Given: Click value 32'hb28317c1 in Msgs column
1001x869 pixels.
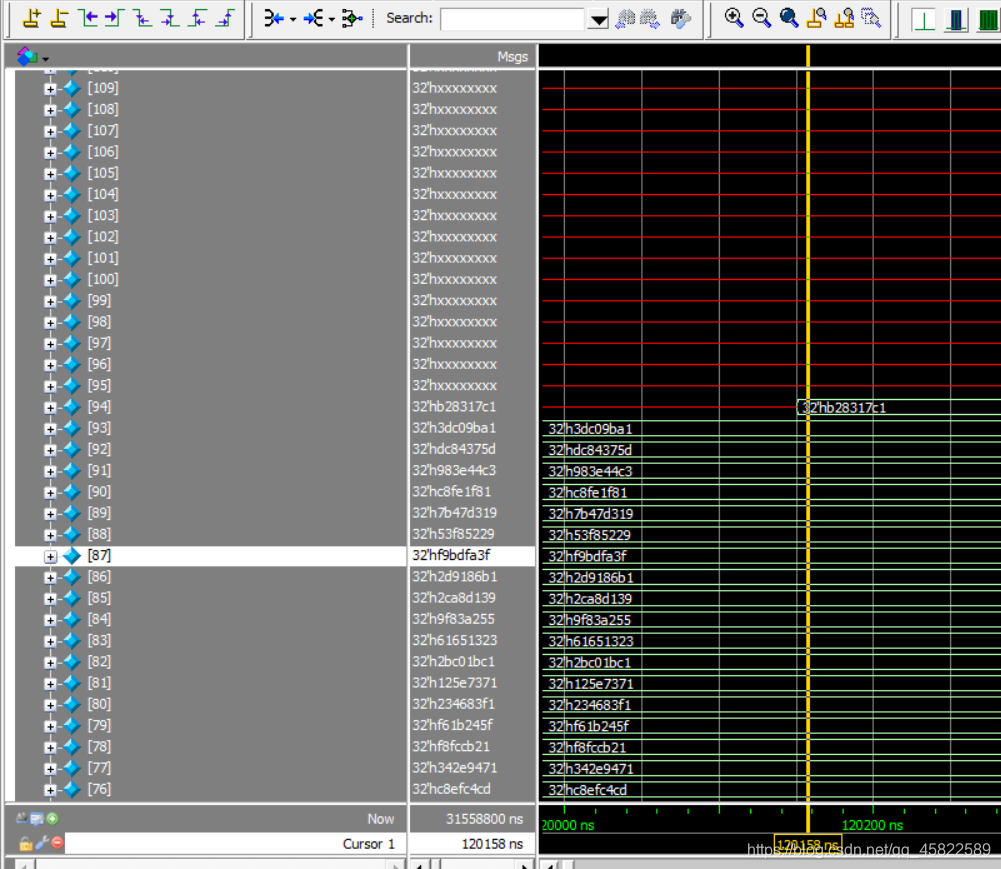Looking at the screenshot, I should pyautogui.click(x=454, y=407).
